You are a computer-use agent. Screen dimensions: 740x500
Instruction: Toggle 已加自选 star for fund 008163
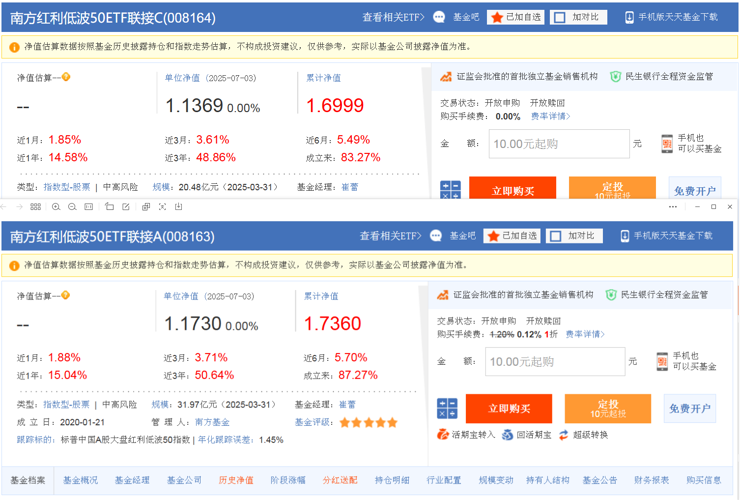(x=493, y=236)
